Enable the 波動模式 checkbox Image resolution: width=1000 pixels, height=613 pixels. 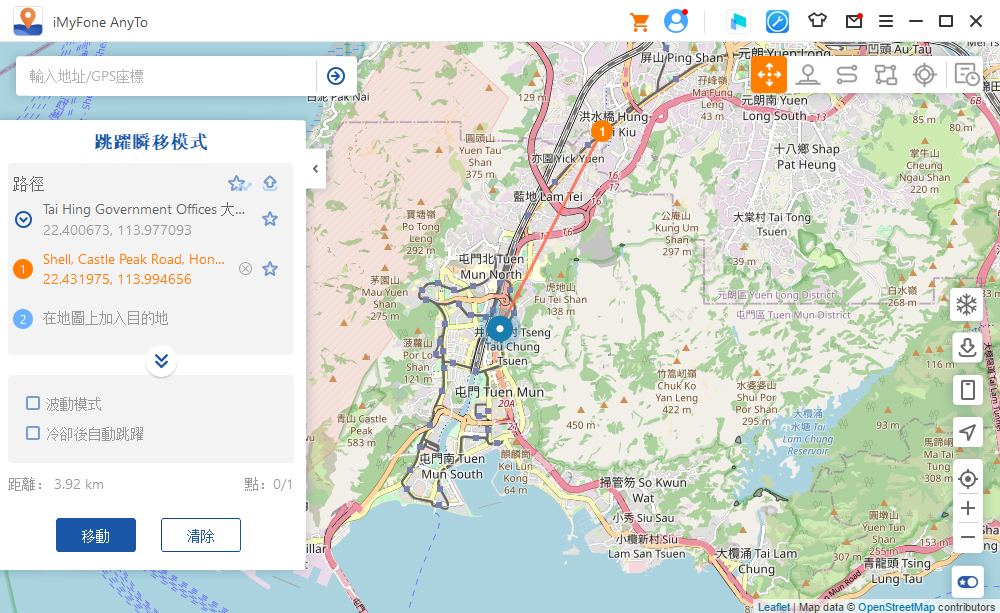[x=33, y=403]
